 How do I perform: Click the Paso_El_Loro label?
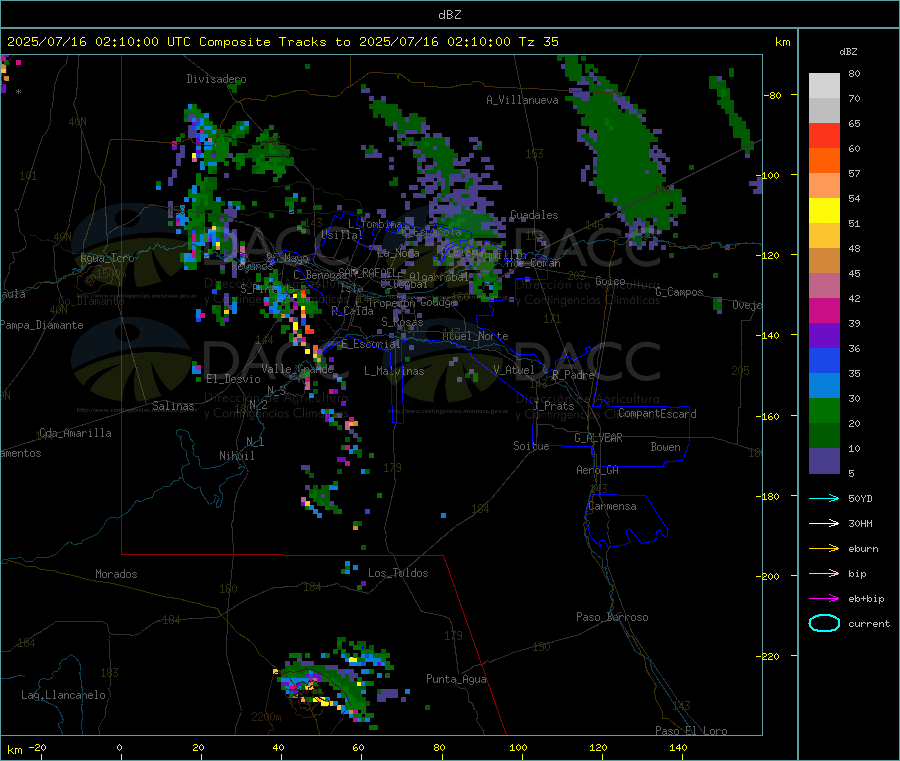point(691,731)
